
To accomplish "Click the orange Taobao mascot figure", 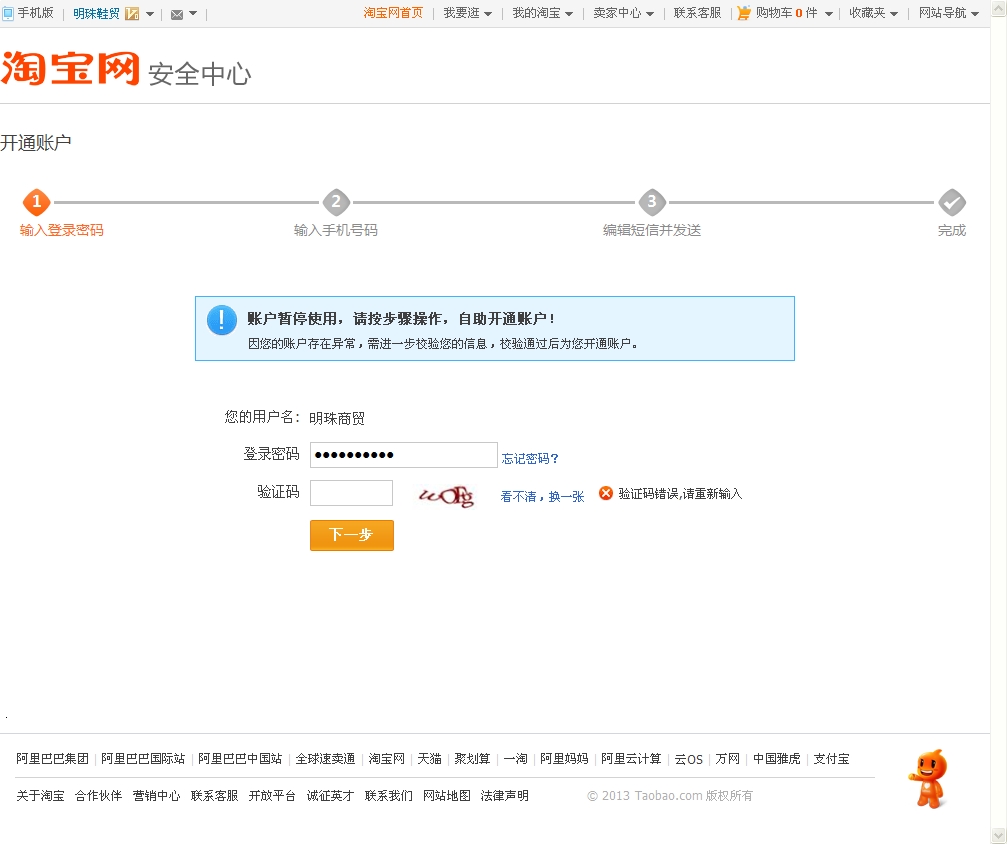I will click(929, 778).
